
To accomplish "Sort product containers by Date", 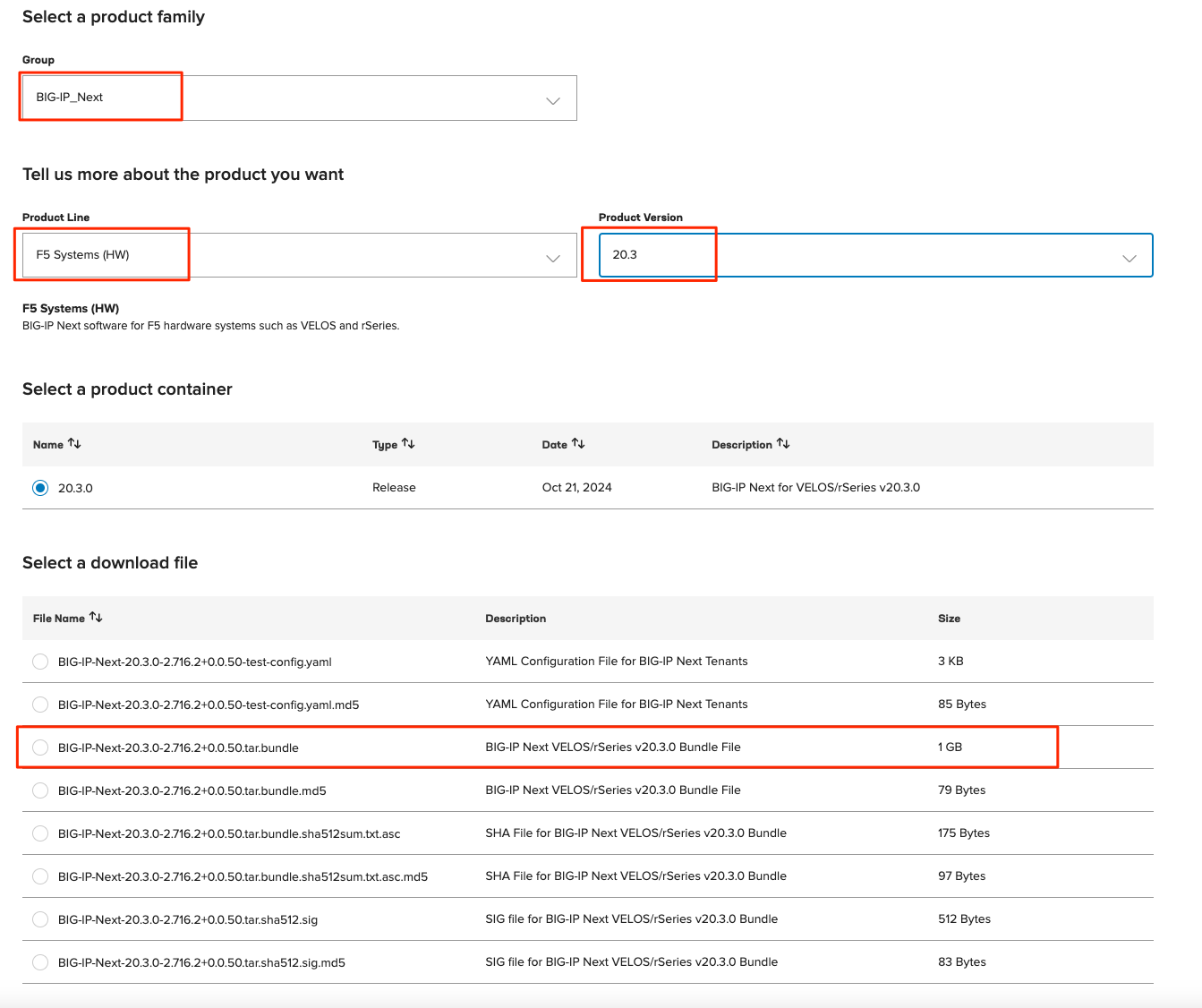I will click(x=578, y=444).
